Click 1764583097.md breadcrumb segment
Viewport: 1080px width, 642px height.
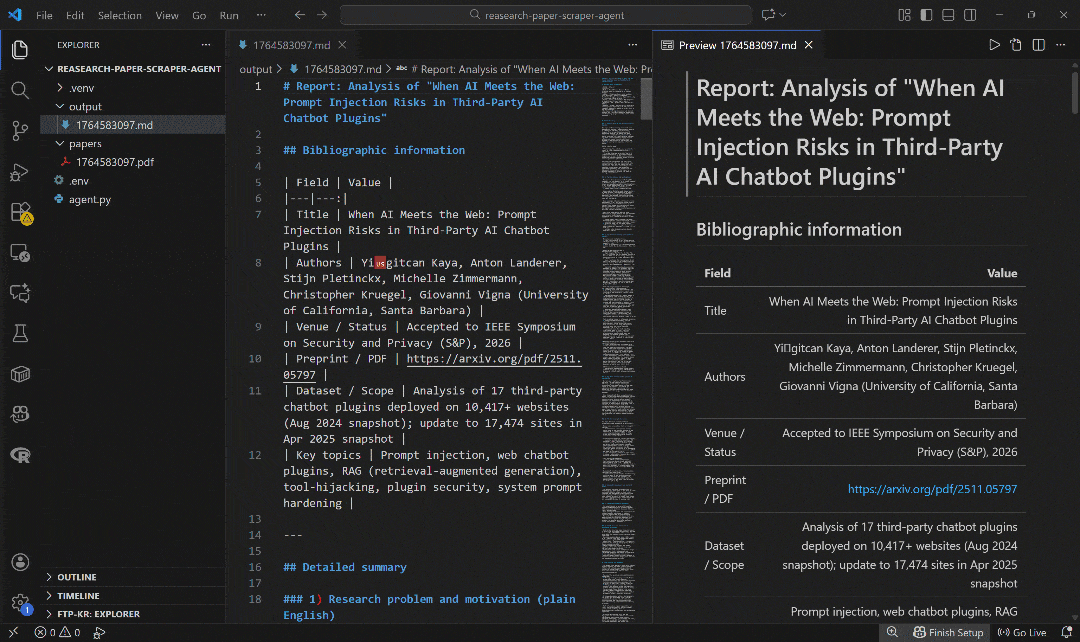(x=335, y=69)
